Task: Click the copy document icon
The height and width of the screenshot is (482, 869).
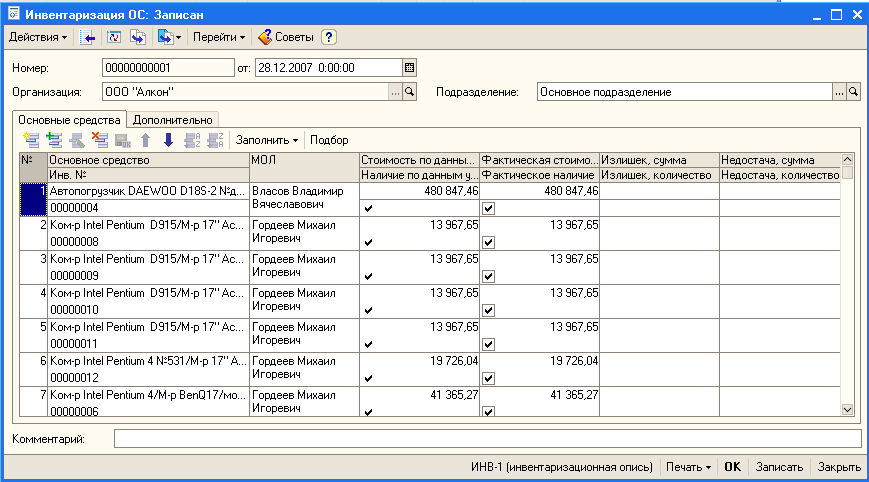Action: pyautogui.click(x=138, y=37)
